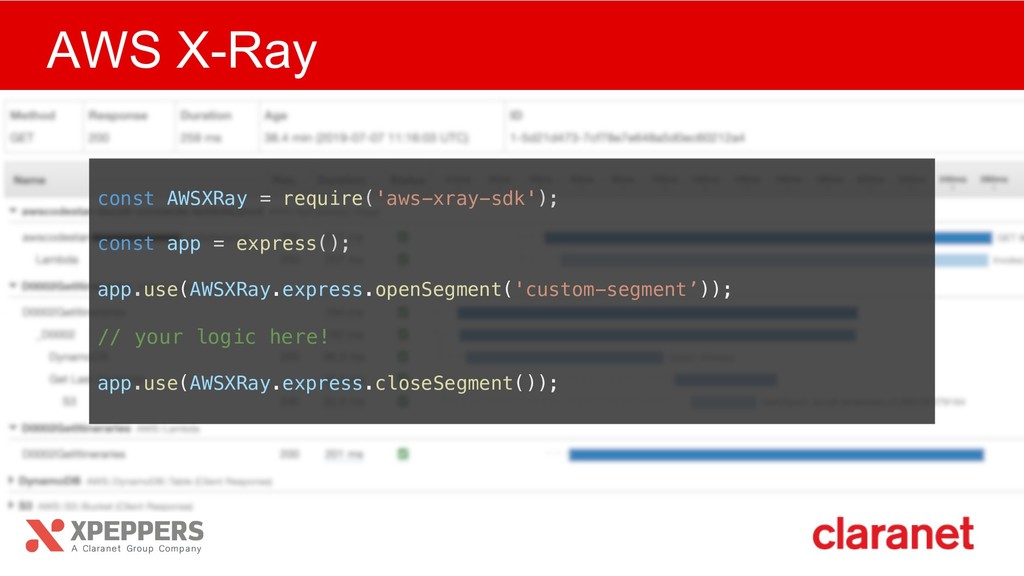Viewport: 1024px width, 576px height.
Task: Click the 'closeSegment()' code line
Action: 328,383
